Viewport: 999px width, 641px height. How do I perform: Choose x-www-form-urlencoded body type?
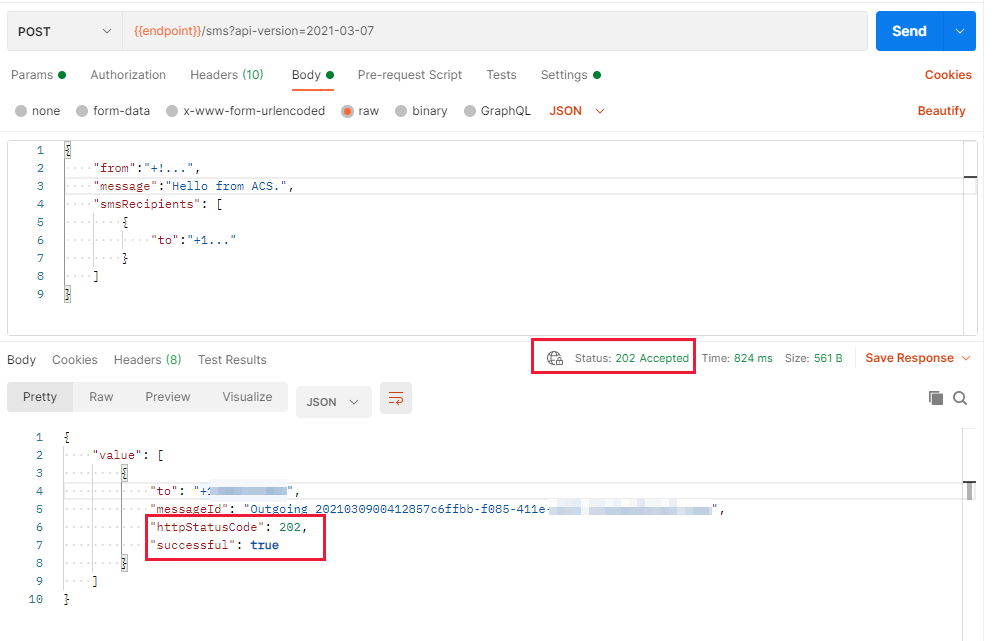click(171, 111)
